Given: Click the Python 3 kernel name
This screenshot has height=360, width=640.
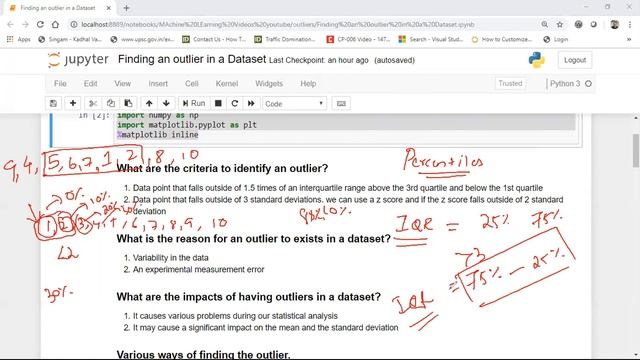Looking at the screenshot, I should coord(565,83).
